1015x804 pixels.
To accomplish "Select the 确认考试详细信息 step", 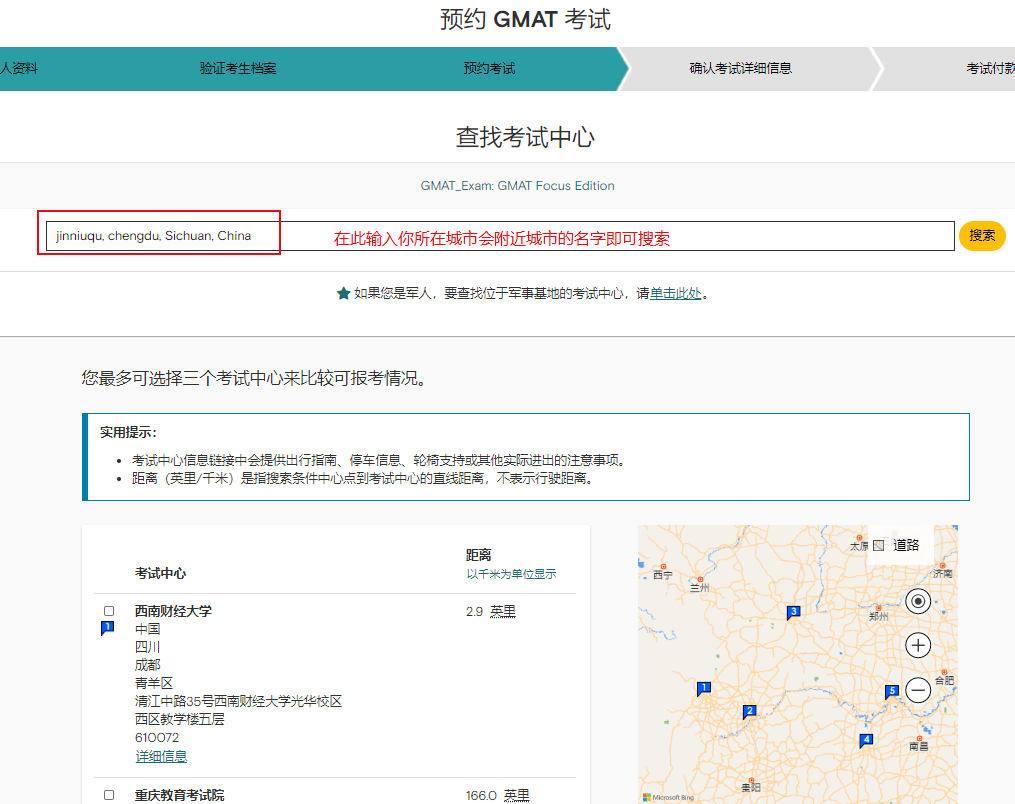I will coord(740,68).
